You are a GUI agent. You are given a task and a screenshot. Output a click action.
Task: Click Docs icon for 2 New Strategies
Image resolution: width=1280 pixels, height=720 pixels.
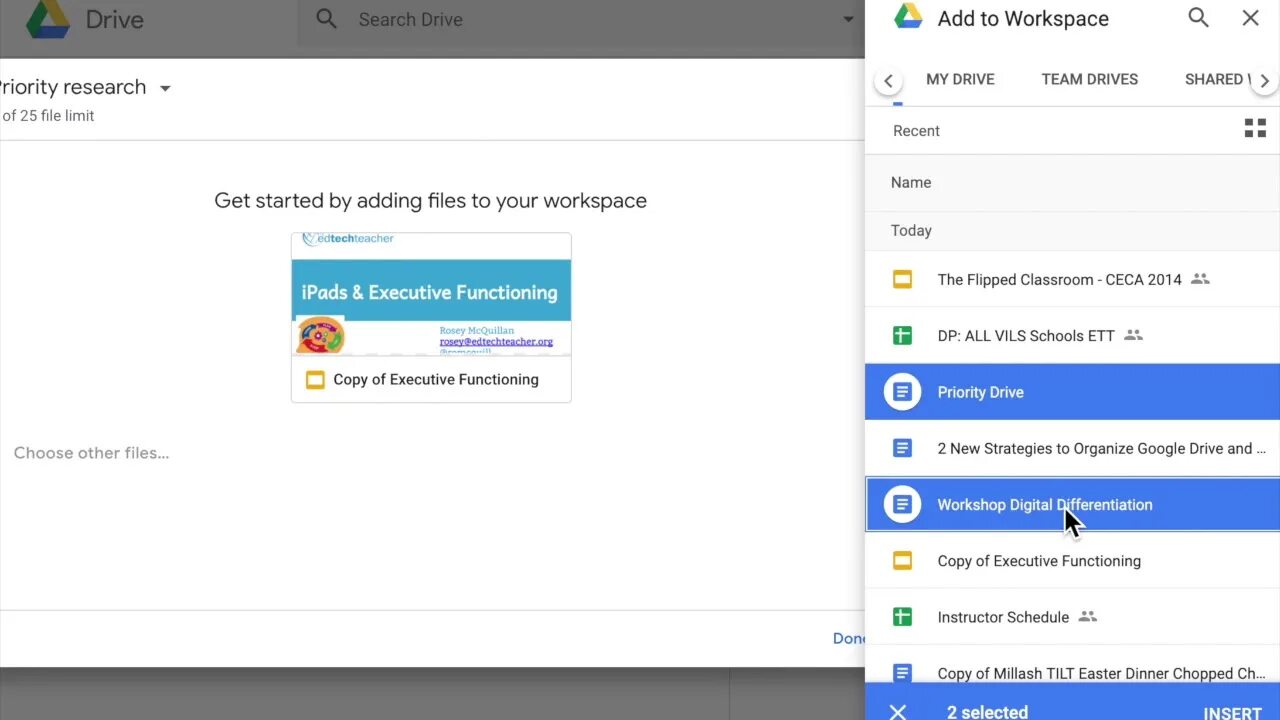[902, 448]
